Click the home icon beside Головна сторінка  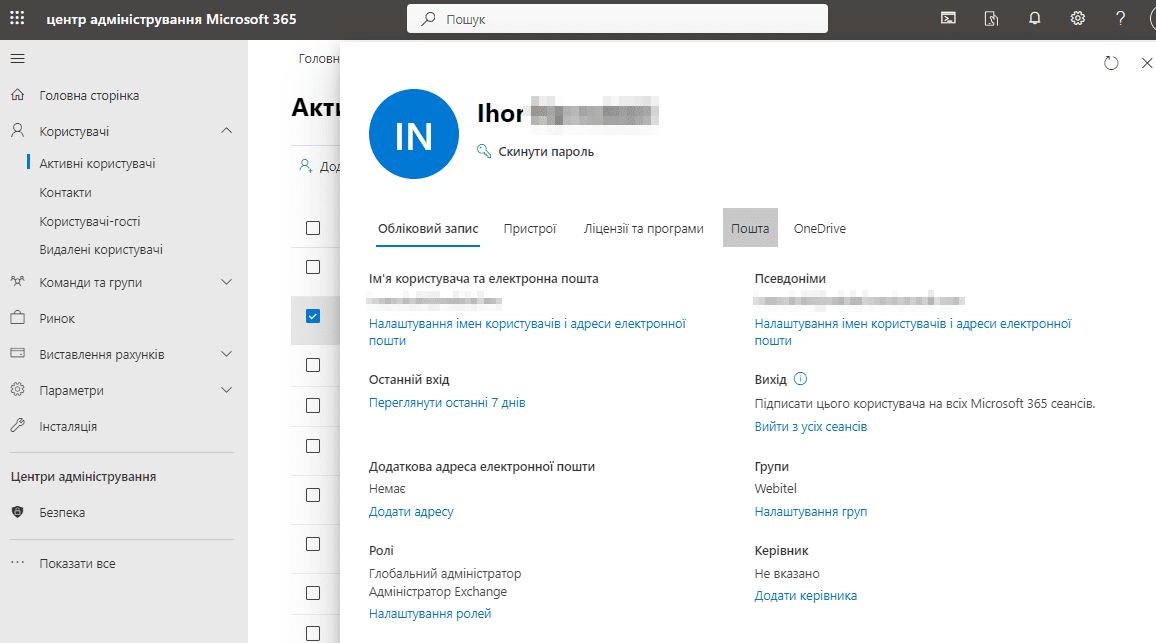pyautogui.click(x=18, y=94)
